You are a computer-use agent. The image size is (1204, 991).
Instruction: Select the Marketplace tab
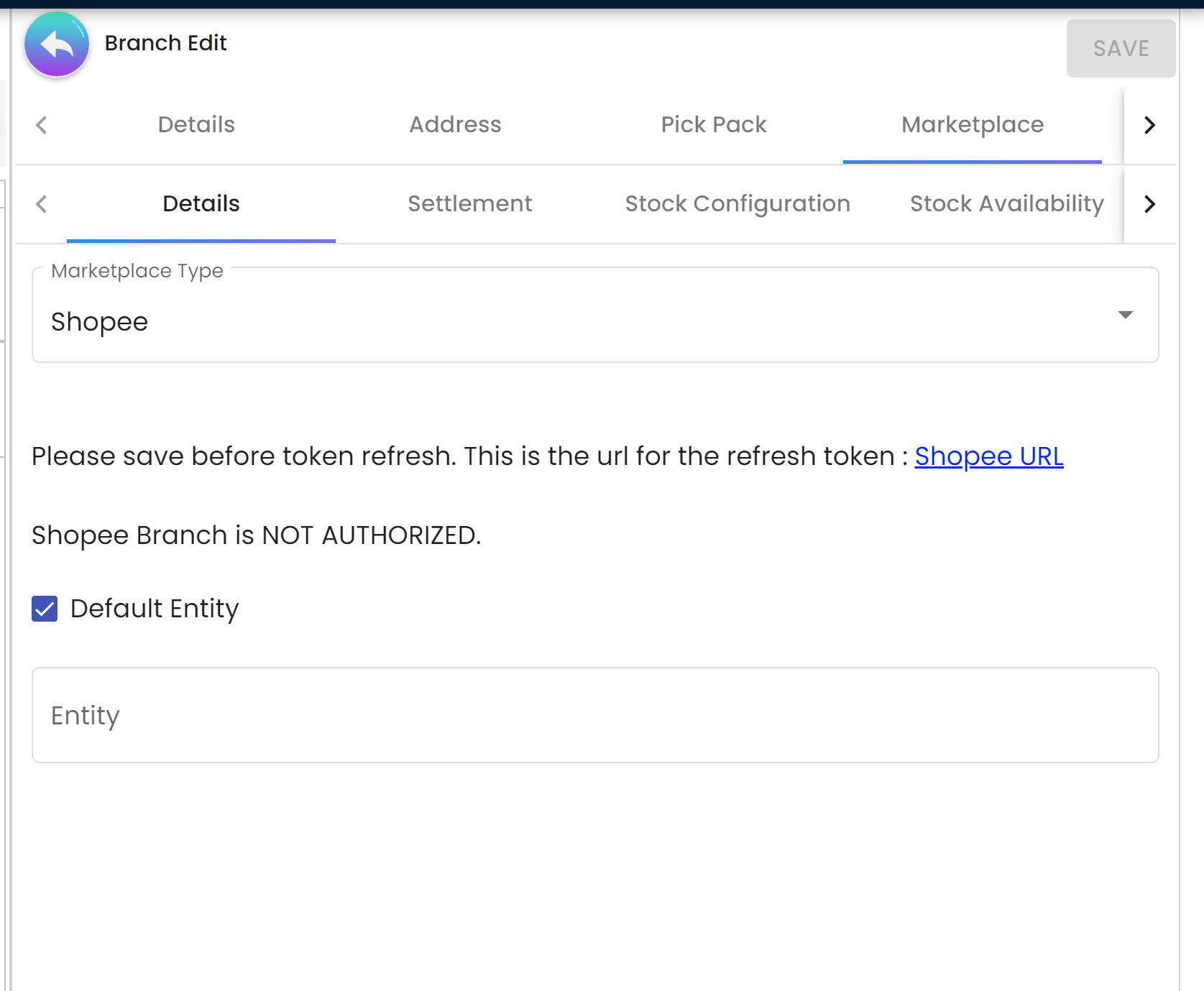click(972, 125)
